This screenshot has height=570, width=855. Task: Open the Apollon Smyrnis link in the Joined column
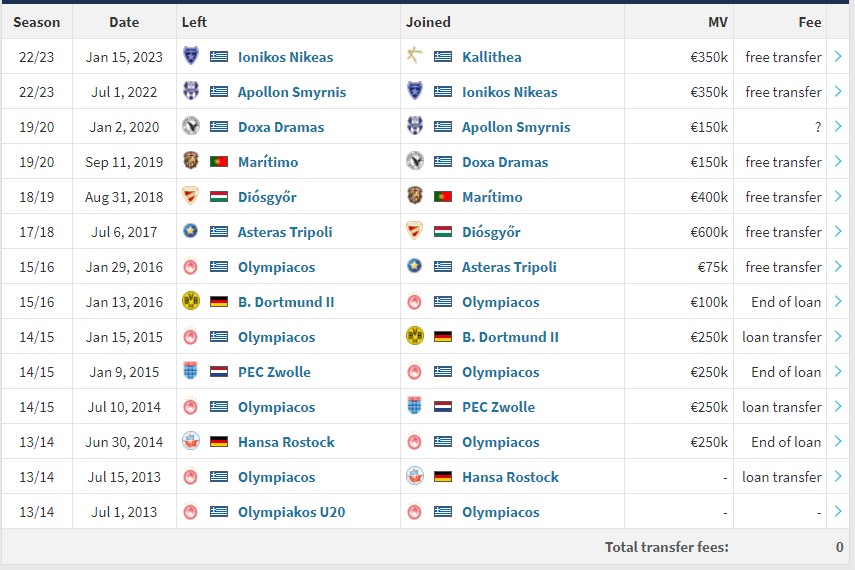click(516, 127)
